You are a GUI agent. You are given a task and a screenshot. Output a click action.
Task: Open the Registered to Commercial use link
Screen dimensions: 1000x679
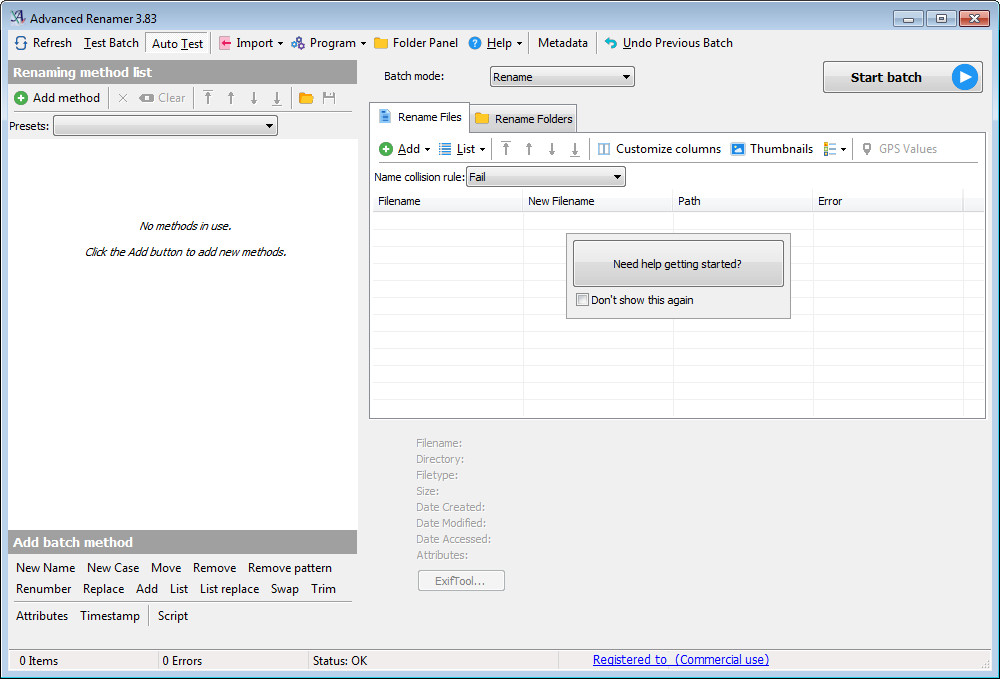(x=680, y=659)
